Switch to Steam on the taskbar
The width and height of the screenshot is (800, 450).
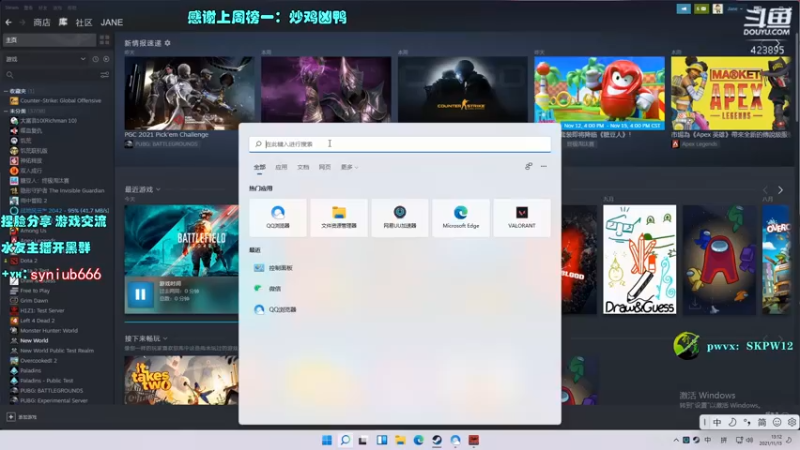pos(437,440)
